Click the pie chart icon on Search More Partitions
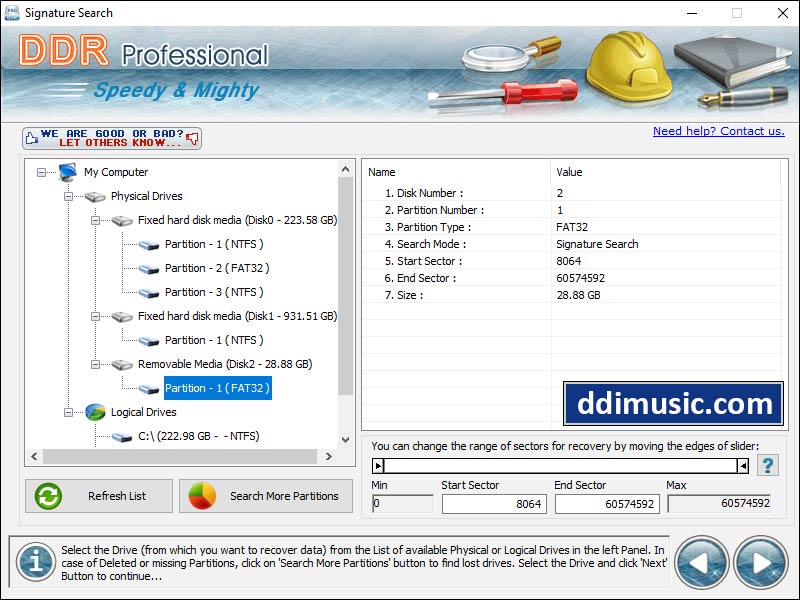The height and width of the screenshot is (600, 800). pyautogui.click(x=204, y=496)
